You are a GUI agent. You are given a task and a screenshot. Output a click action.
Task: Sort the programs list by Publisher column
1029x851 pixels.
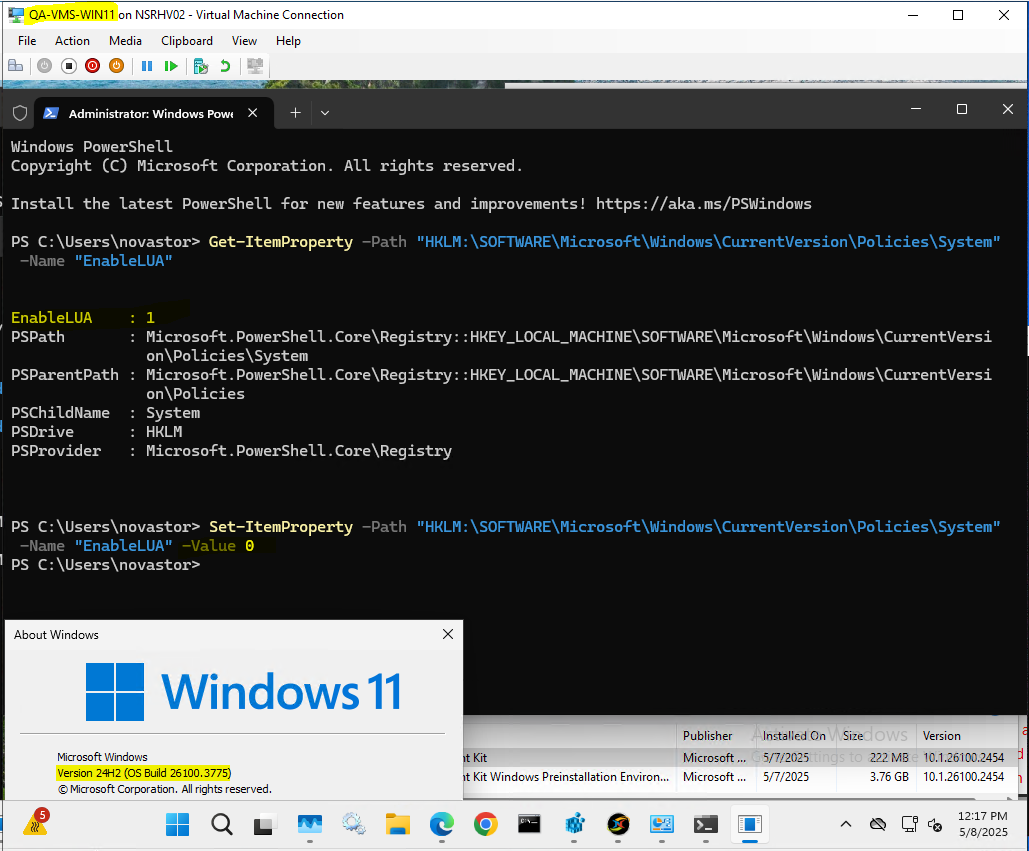(707, 736)
